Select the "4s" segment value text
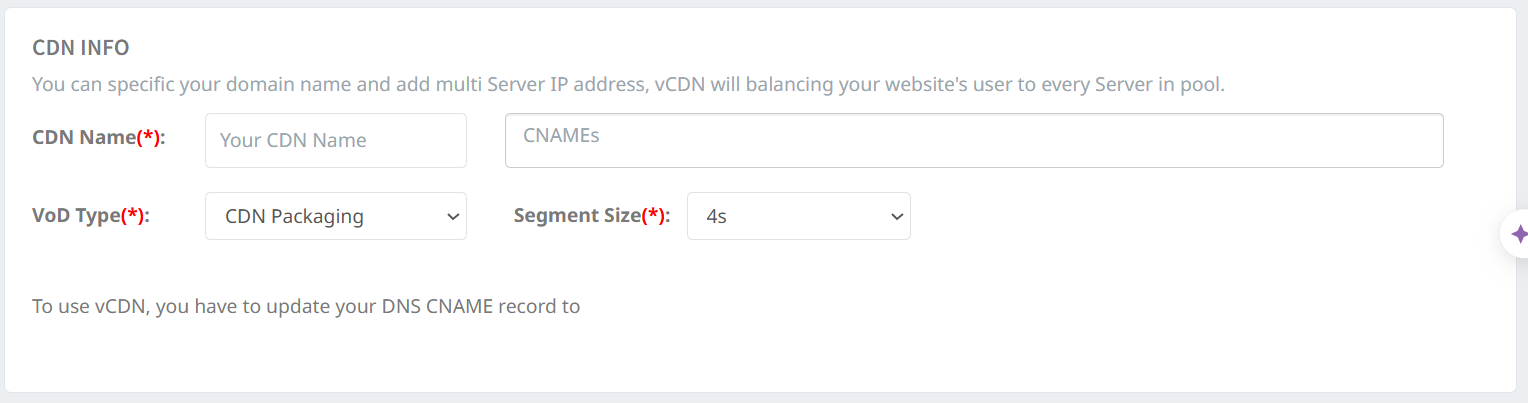Screen dimensions: 1528x403 (x=716, y=216)
